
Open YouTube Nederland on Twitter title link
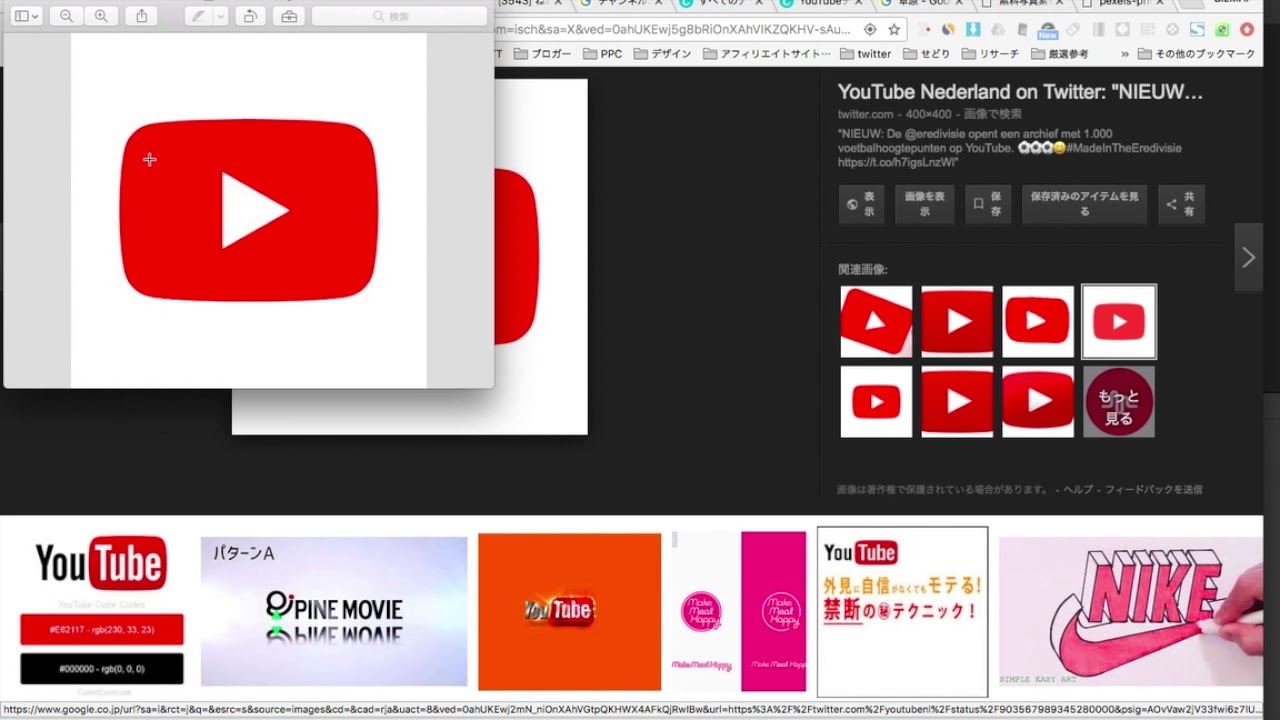coord(1020,92)
